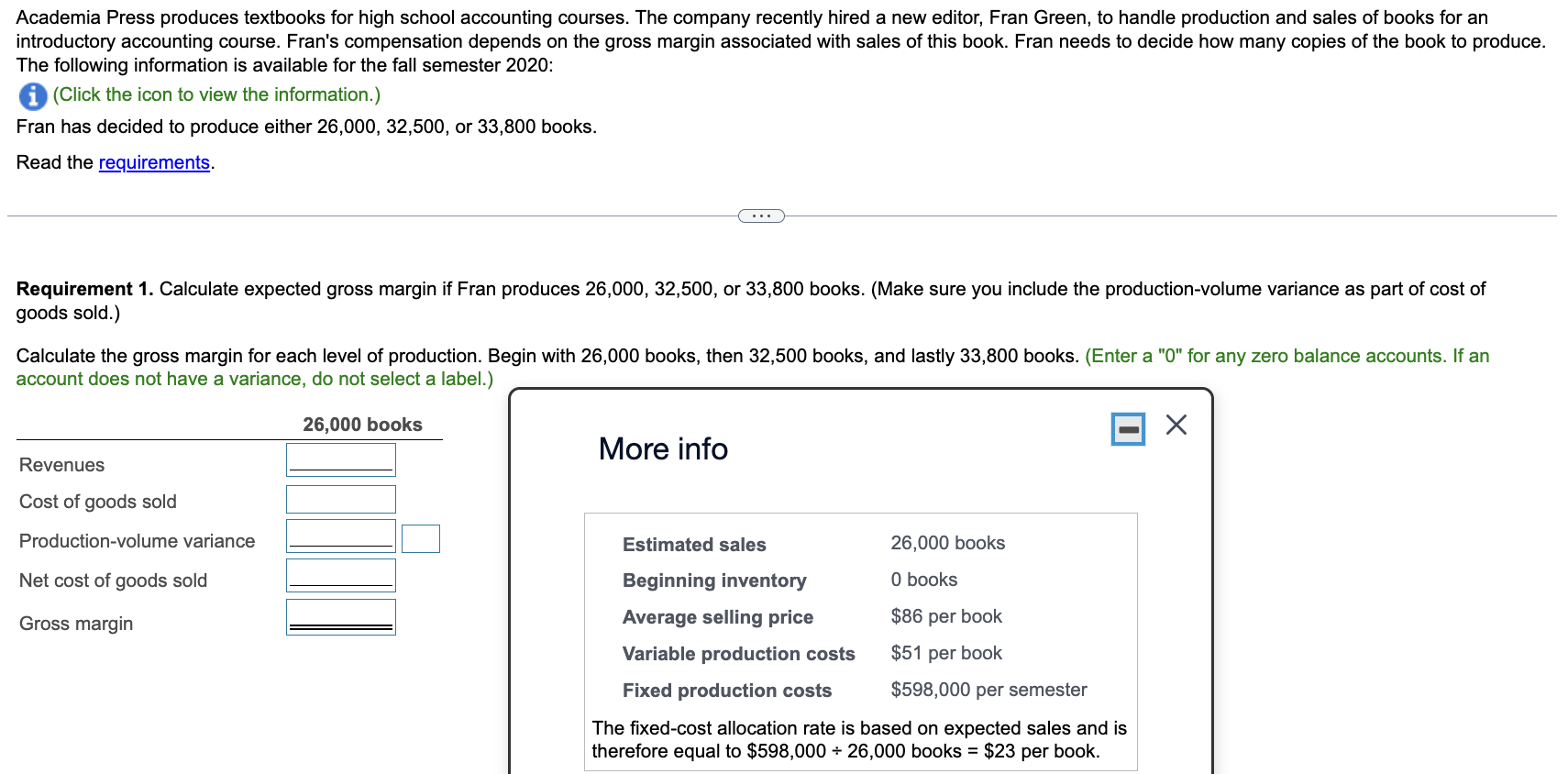Screen dimensions: 1568x774
Task: Select the Estimated sales row
Action: [x=693, y=544]
